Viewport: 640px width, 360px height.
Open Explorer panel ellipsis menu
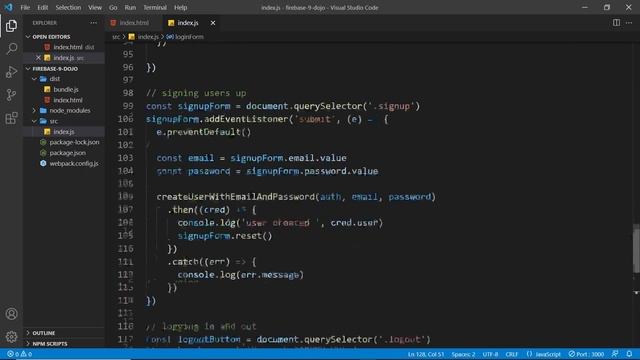point(93,23)
